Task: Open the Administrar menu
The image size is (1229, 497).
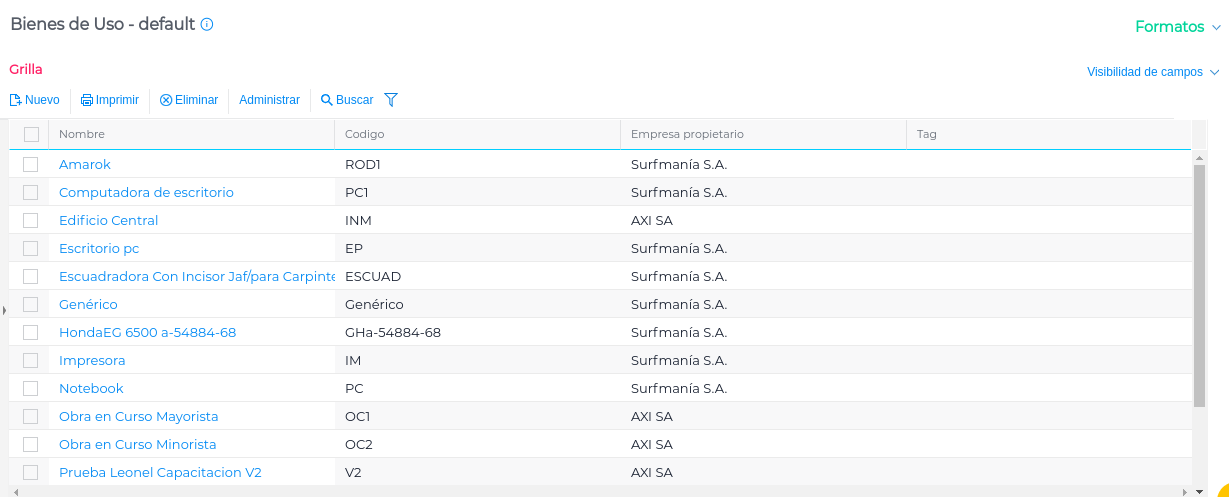Action: pos(269,100)
